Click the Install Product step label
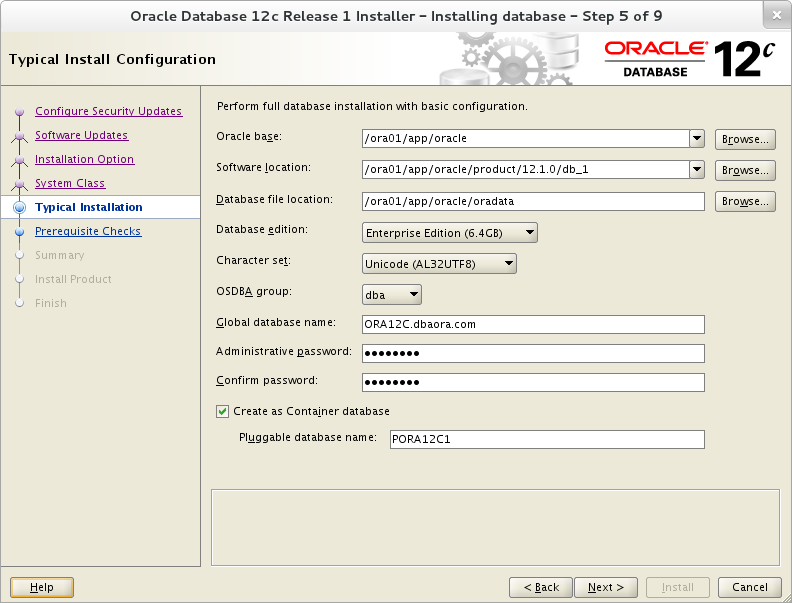Screen dimensions: 792x603 (x=73, y=279)
